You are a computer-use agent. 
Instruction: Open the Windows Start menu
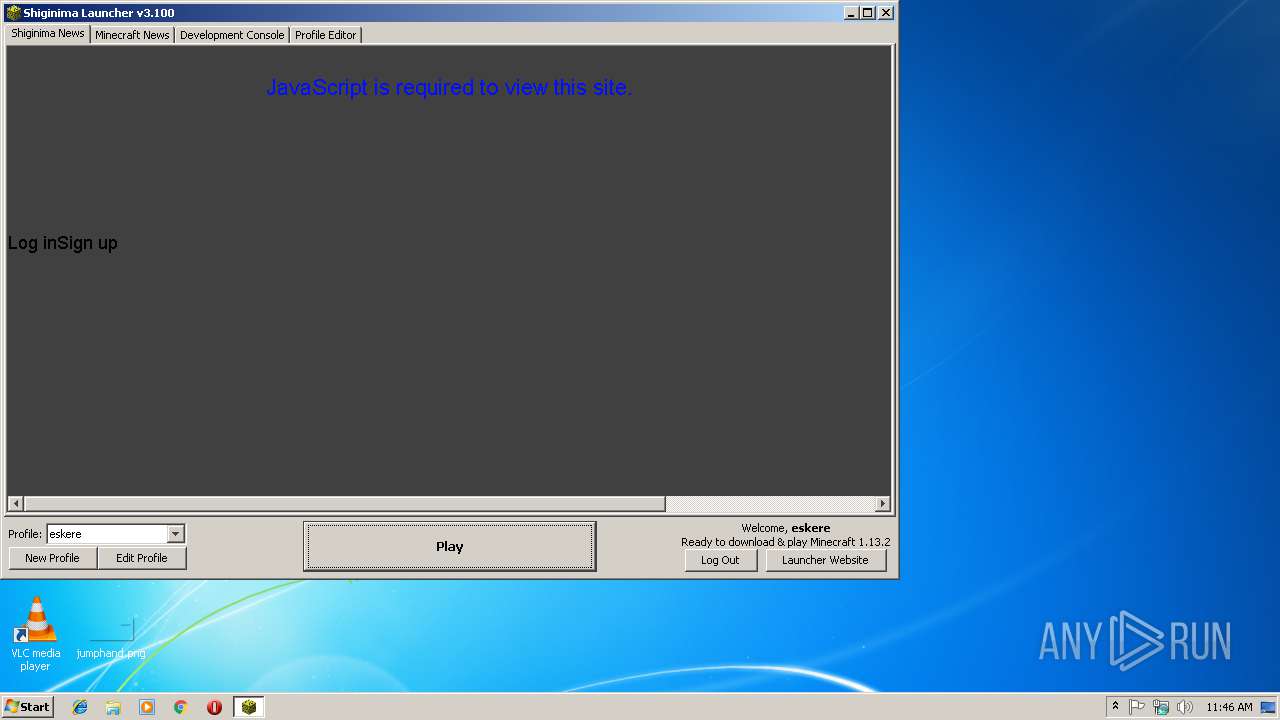pos(27,707)
